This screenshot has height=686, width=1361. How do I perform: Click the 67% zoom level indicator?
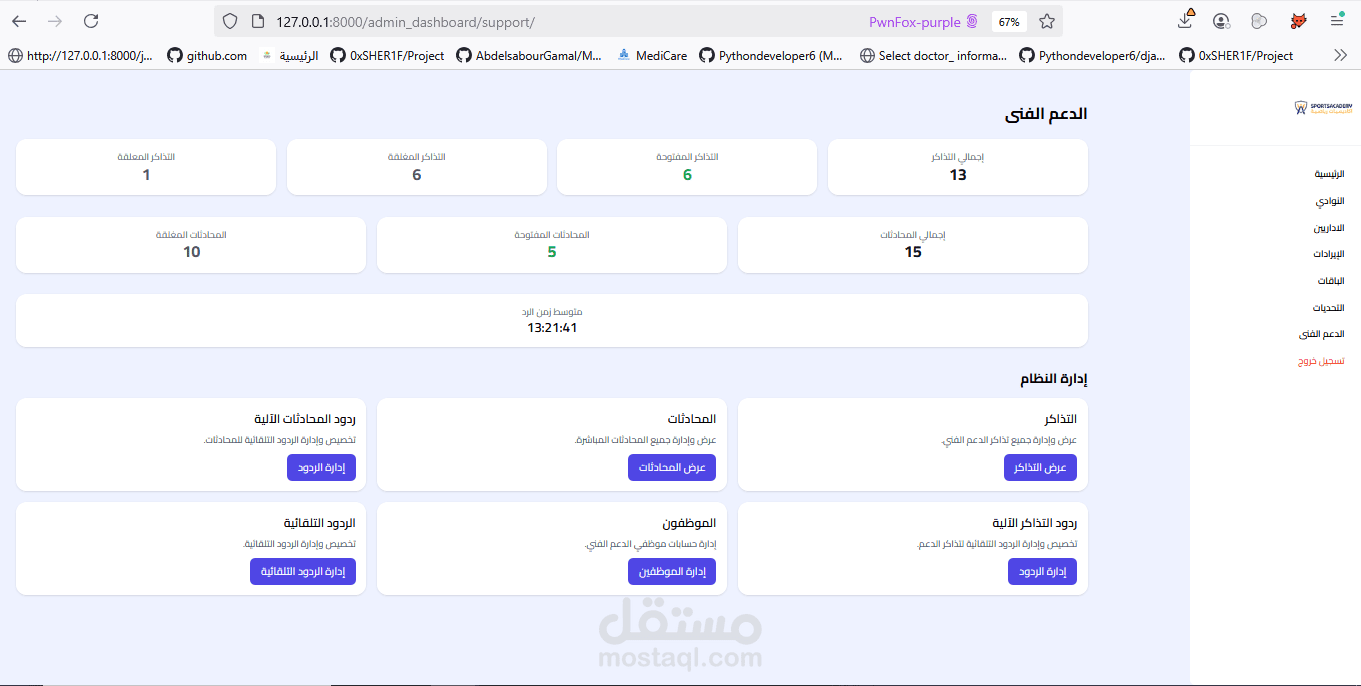click(1009, 21)
